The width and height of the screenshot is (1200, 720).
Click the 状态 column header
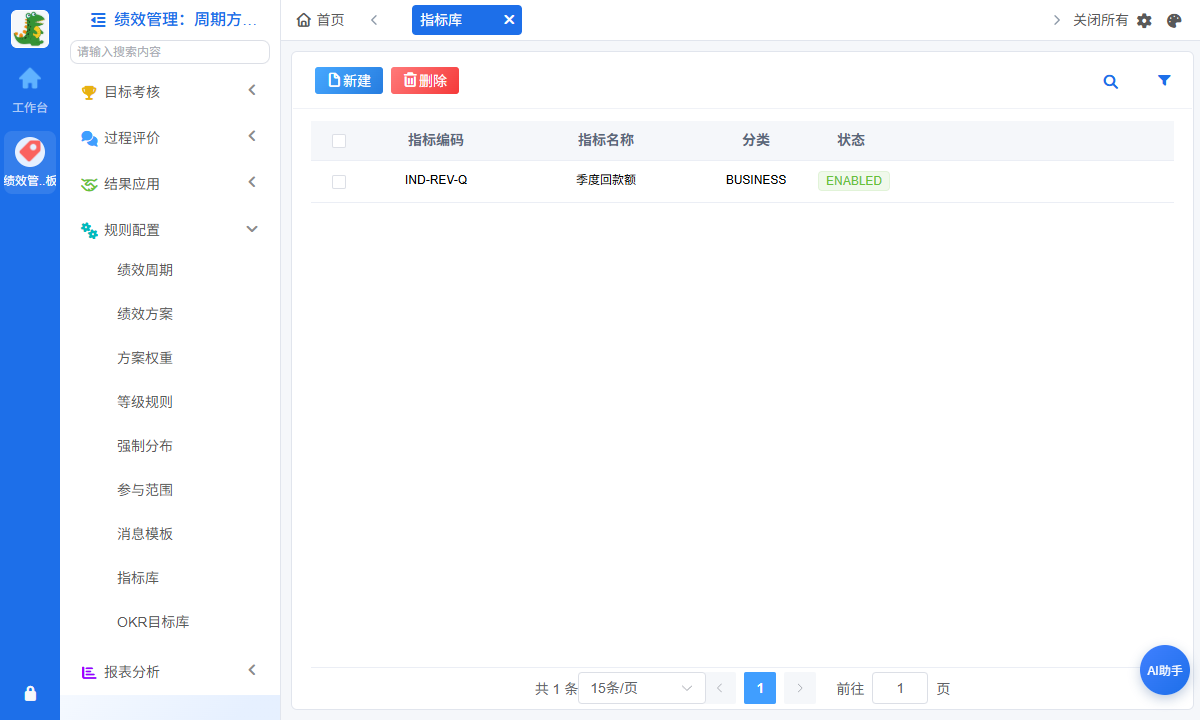(x=851, y=140)
